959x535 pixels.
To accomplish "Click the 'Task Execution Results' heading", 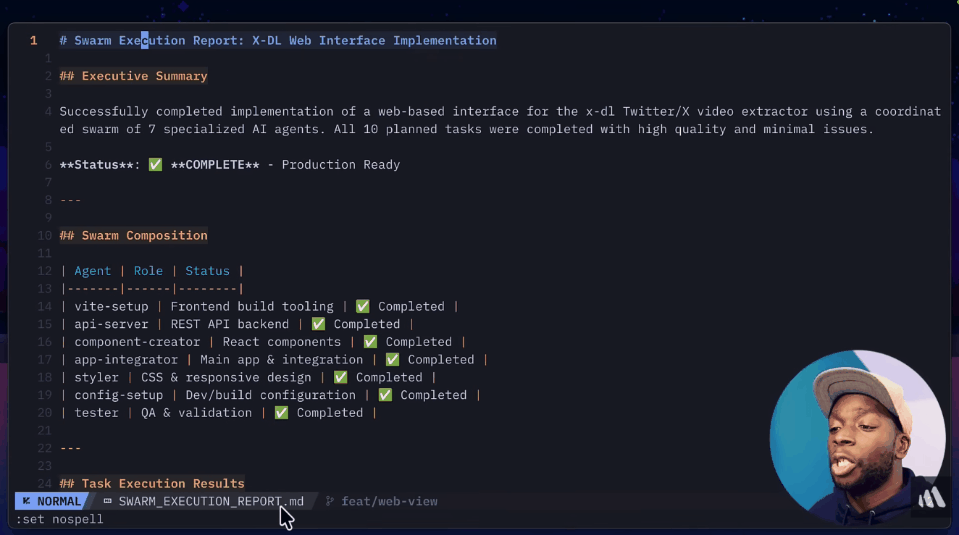I will coord(162,484).
